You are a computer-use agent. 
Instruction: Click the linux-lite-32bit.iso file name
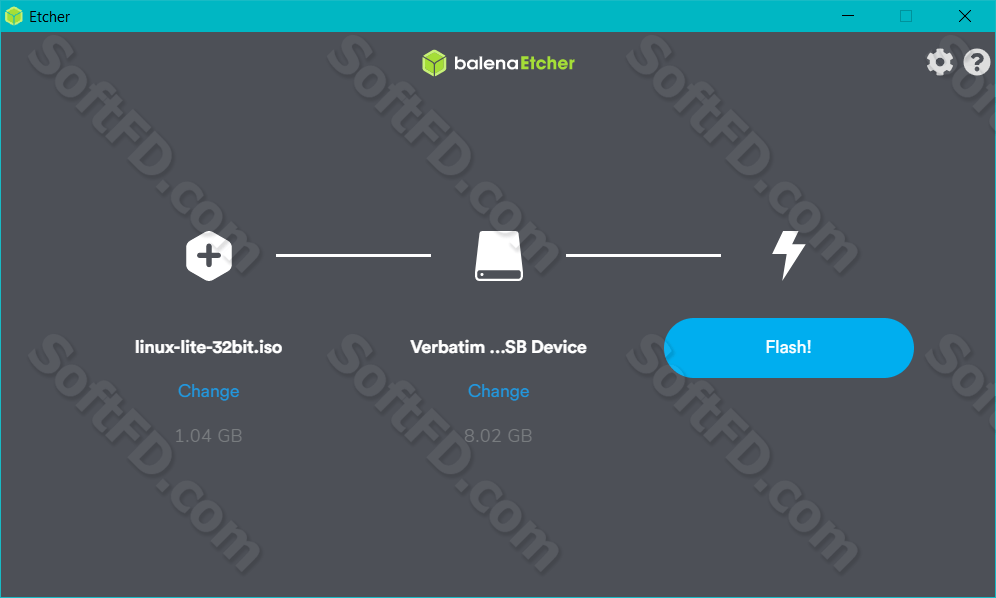(x=208, y=347)
